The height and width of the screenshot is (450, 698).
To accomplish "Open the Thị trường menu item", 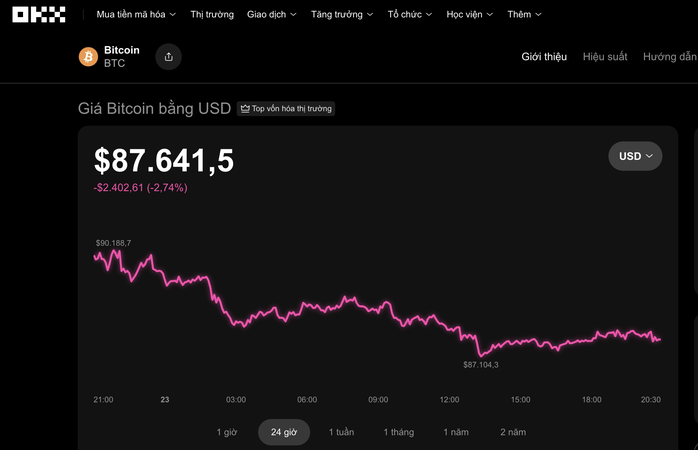I will (212, 15).
